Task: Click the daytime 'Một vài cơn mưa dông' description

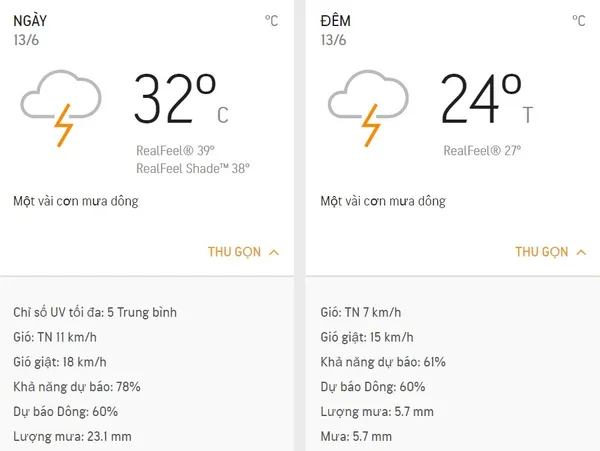Action: pyautogui.click(x=76, y=201)
